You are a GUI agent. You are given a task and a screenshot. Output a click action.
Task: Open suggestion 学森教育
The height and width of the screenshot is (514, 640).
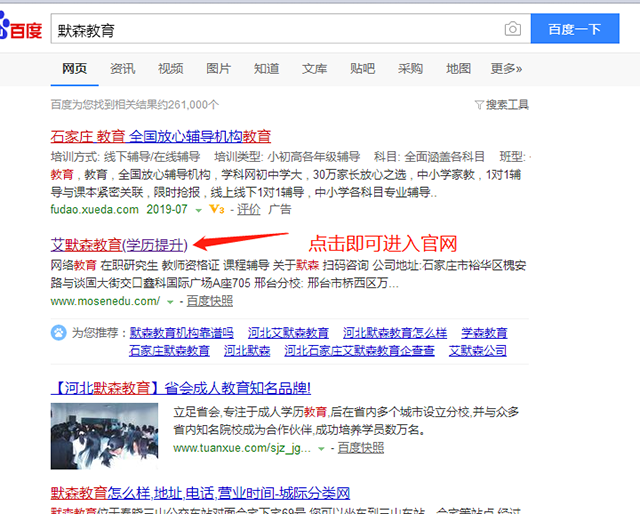484,333
